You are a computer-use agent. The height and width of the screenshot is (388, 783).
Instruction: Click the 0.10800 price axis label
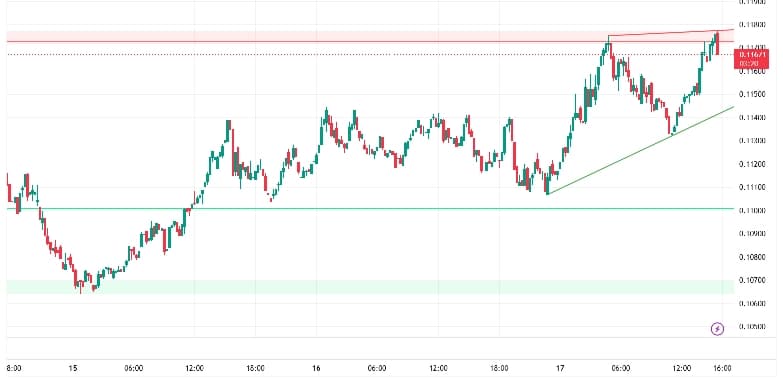point(752,257)
